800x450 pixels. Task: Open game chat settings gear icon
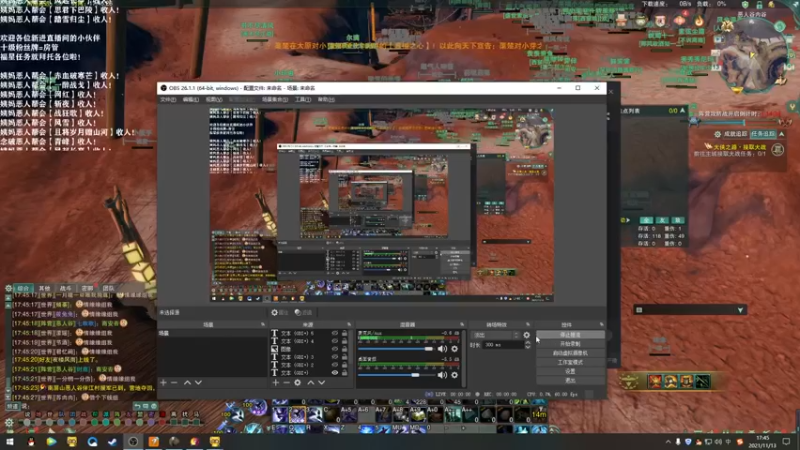point(9,288)
